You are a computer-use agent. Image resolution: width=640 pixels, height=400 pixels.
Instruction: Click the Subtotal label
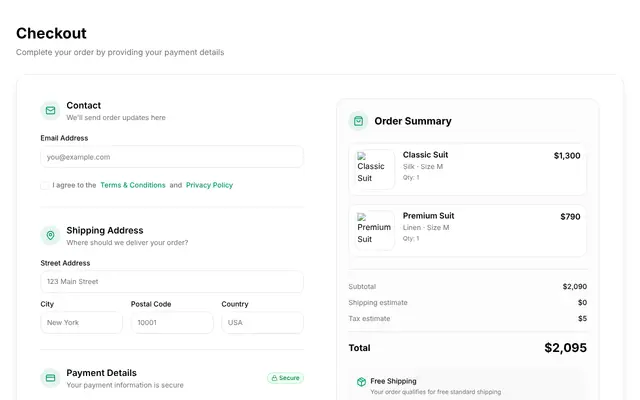point(362,287)
